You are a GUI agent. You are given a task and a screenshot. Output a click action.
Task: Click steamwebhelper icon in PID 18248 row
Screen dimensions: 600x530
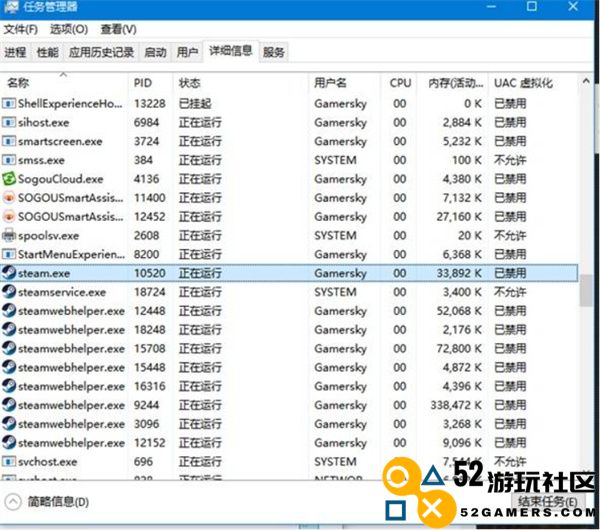tap(9, 329)
